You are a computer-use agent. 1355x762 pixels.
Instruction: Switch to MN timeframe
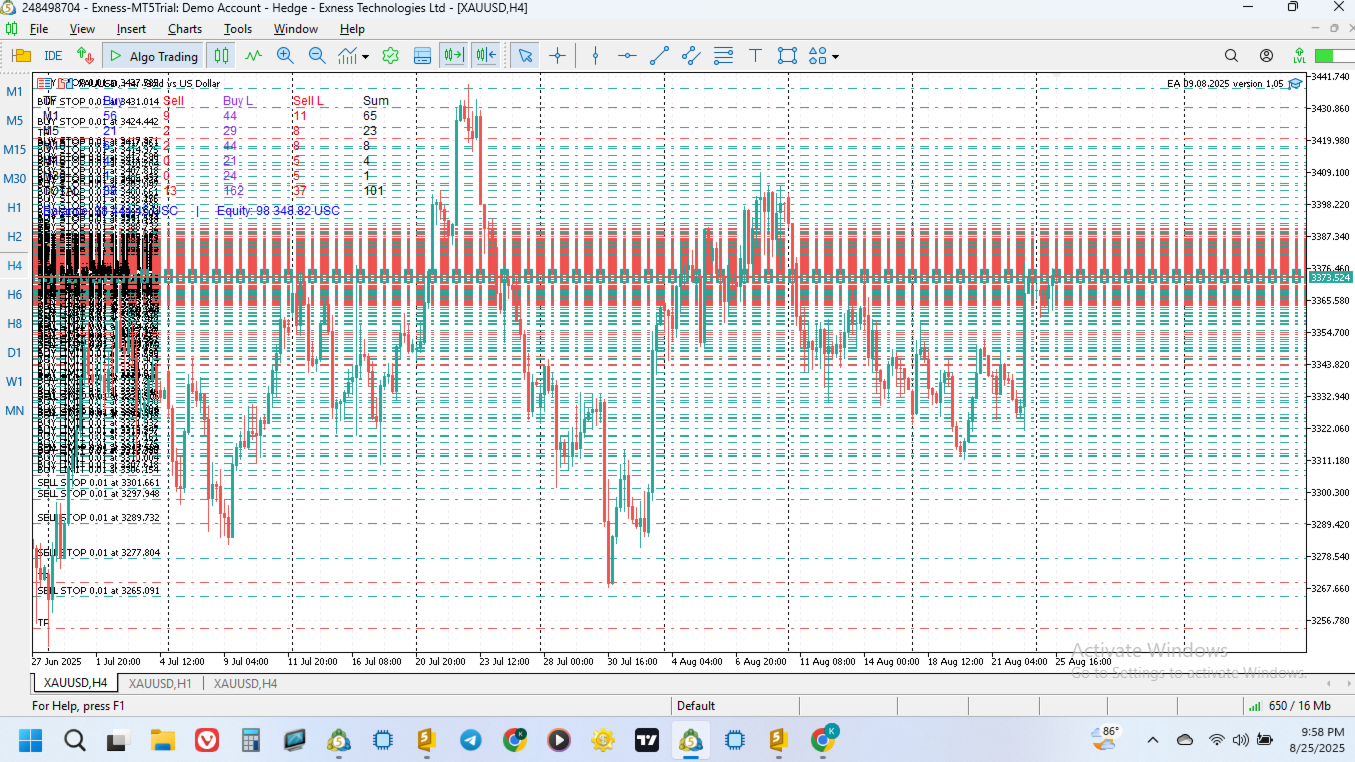pyautogui.click(x=14, y=411)
